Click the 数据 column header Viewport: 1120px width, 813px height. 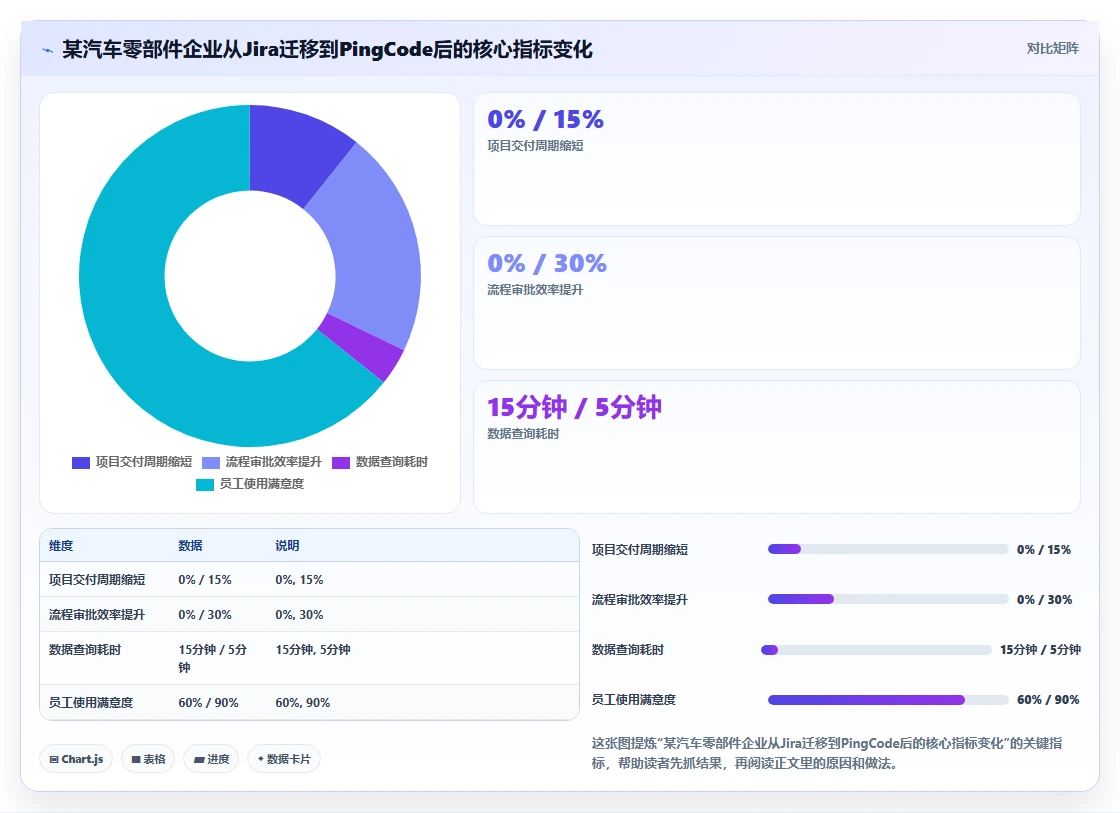(190, 546)
